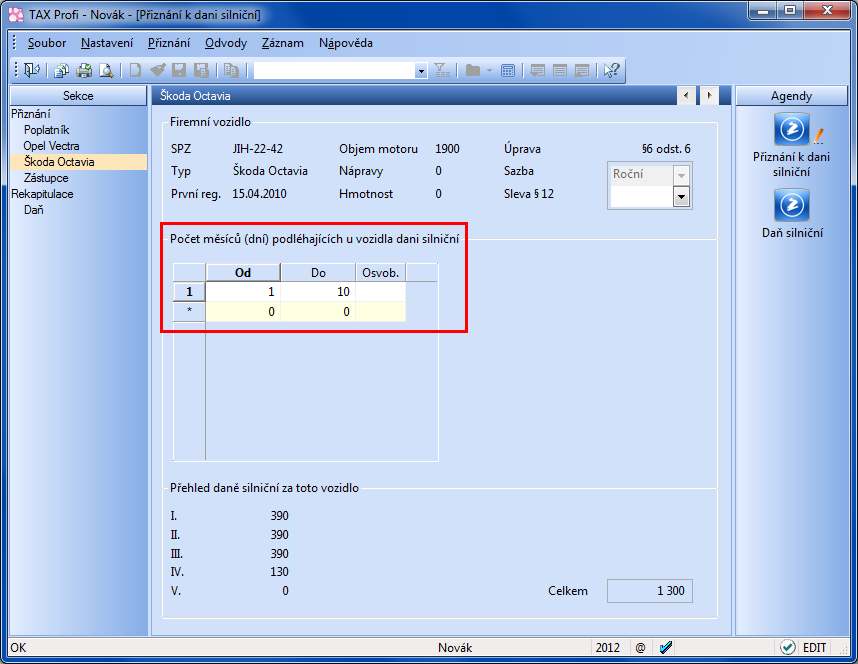858x664 pixels.
Task: Click the first comment note toolbar icon
Action: [537, 70]
